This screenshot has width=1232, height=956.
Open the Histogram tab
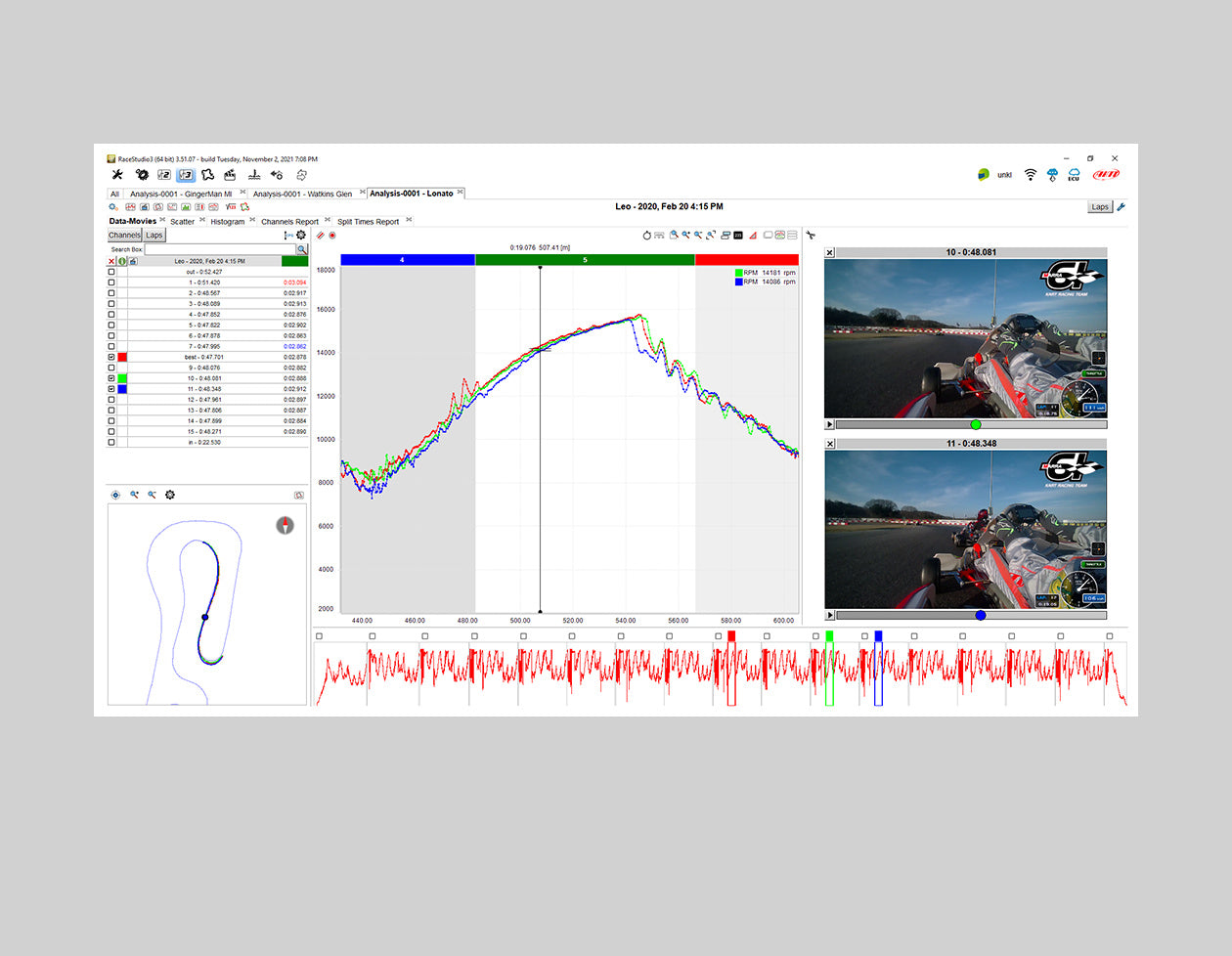227,222
